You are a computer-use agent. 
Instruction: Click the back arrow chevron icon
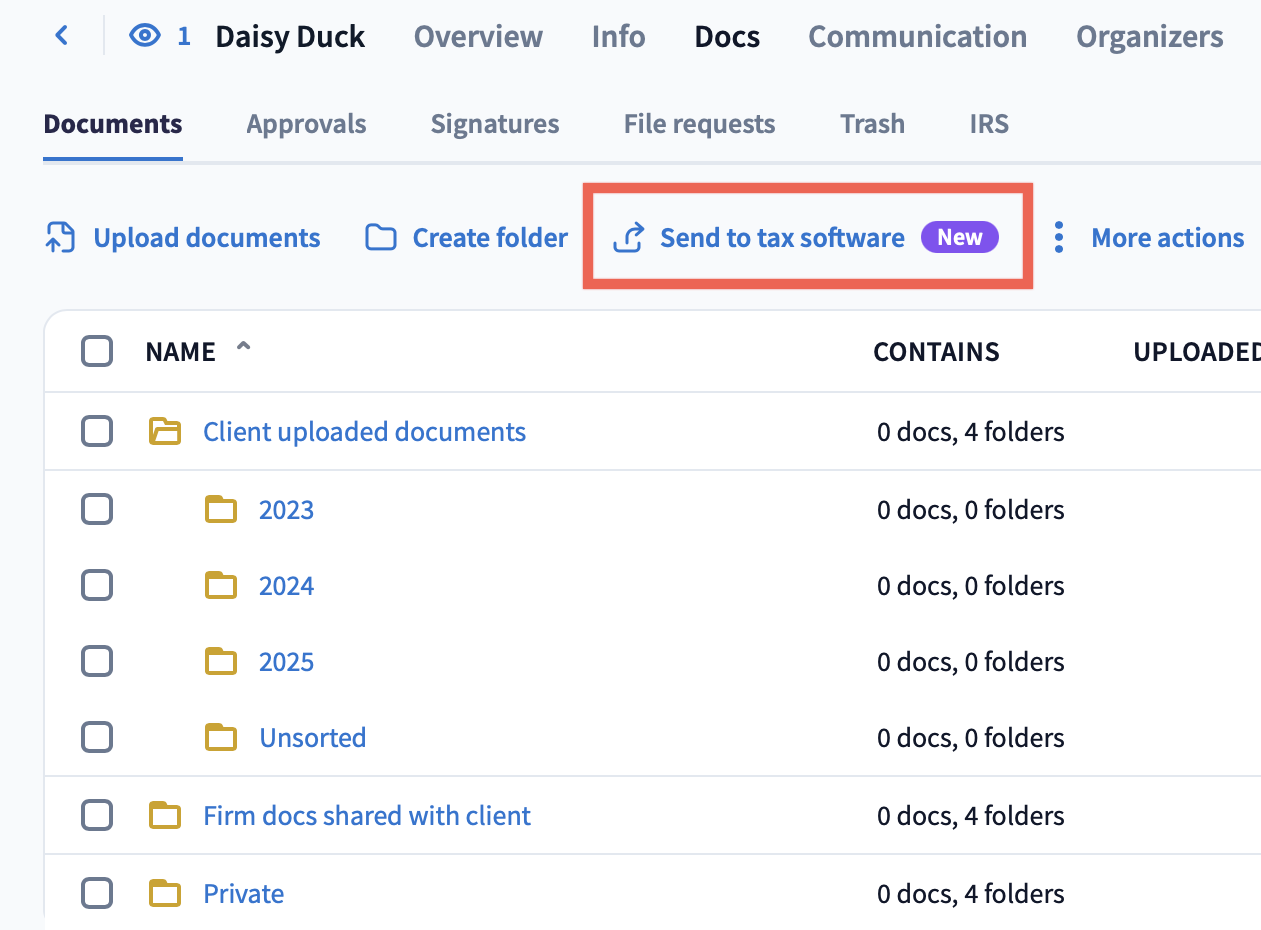tap(62, 36)
